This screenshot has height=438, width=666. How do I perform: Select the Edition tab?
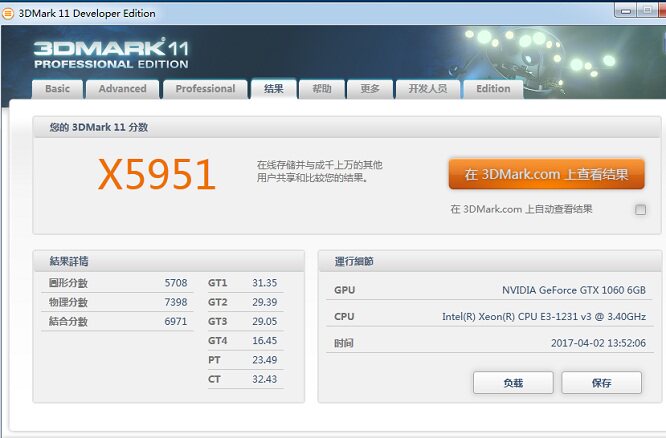(x=493, y=89)
